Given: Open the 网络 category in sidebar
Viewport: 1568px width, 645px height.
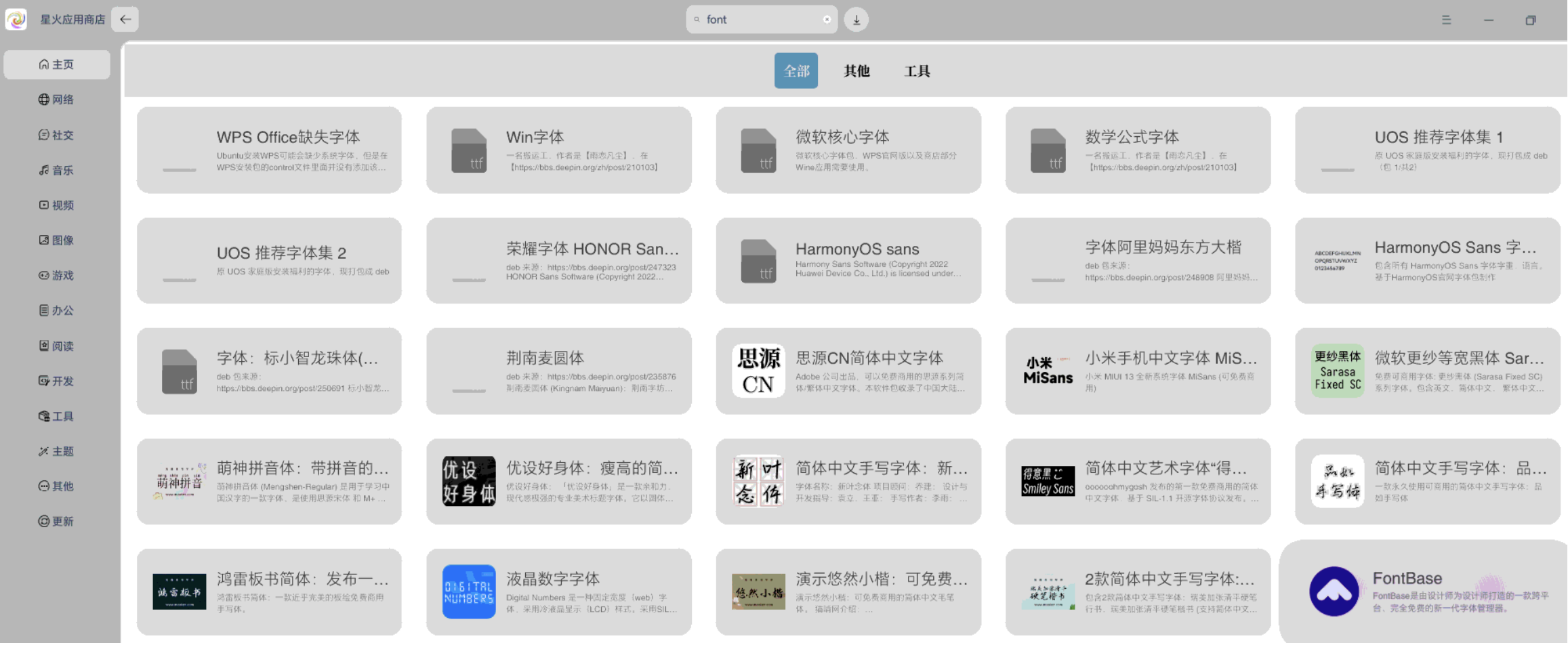Looking at the screenshot, I should [x=57, y=100].
